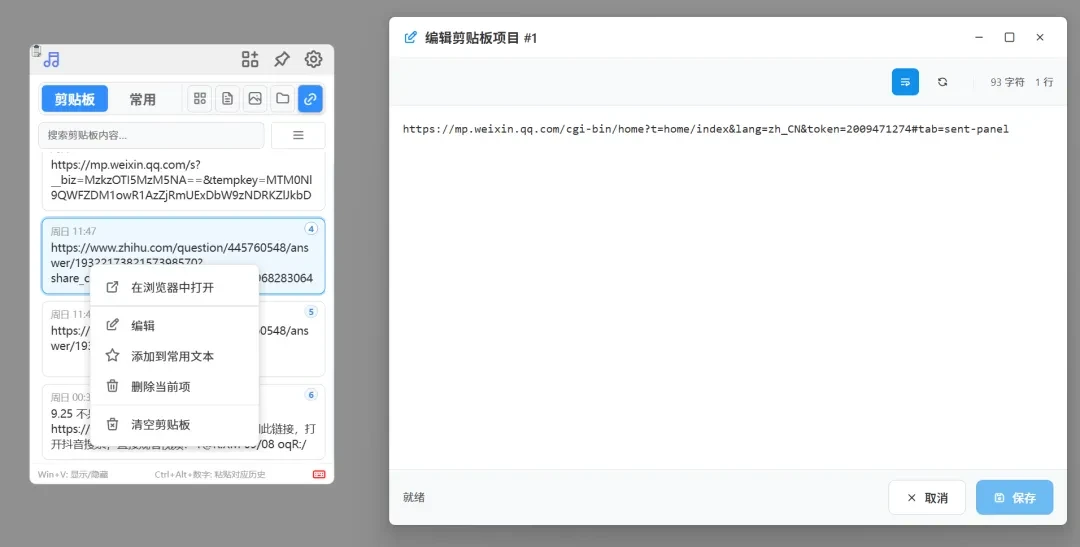Screen dimensions: 1080x547
Task: Close the editor window
Action: (x=1040, y=37)
